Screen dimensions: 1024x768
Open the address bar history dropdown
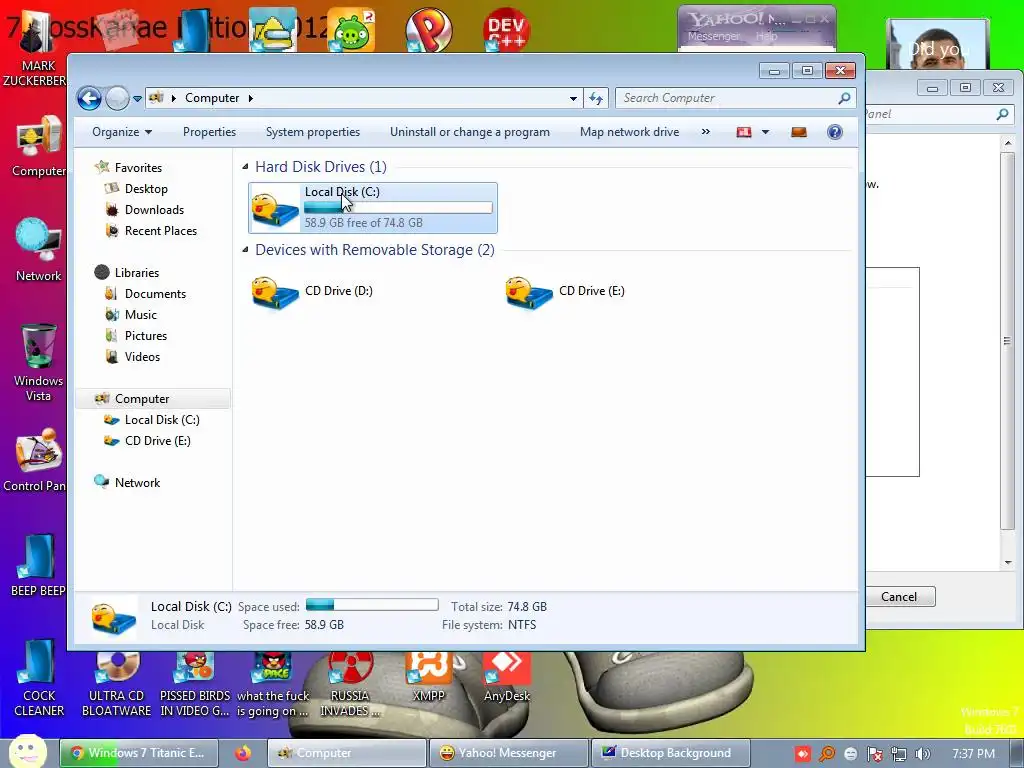[x=573, y=99]
